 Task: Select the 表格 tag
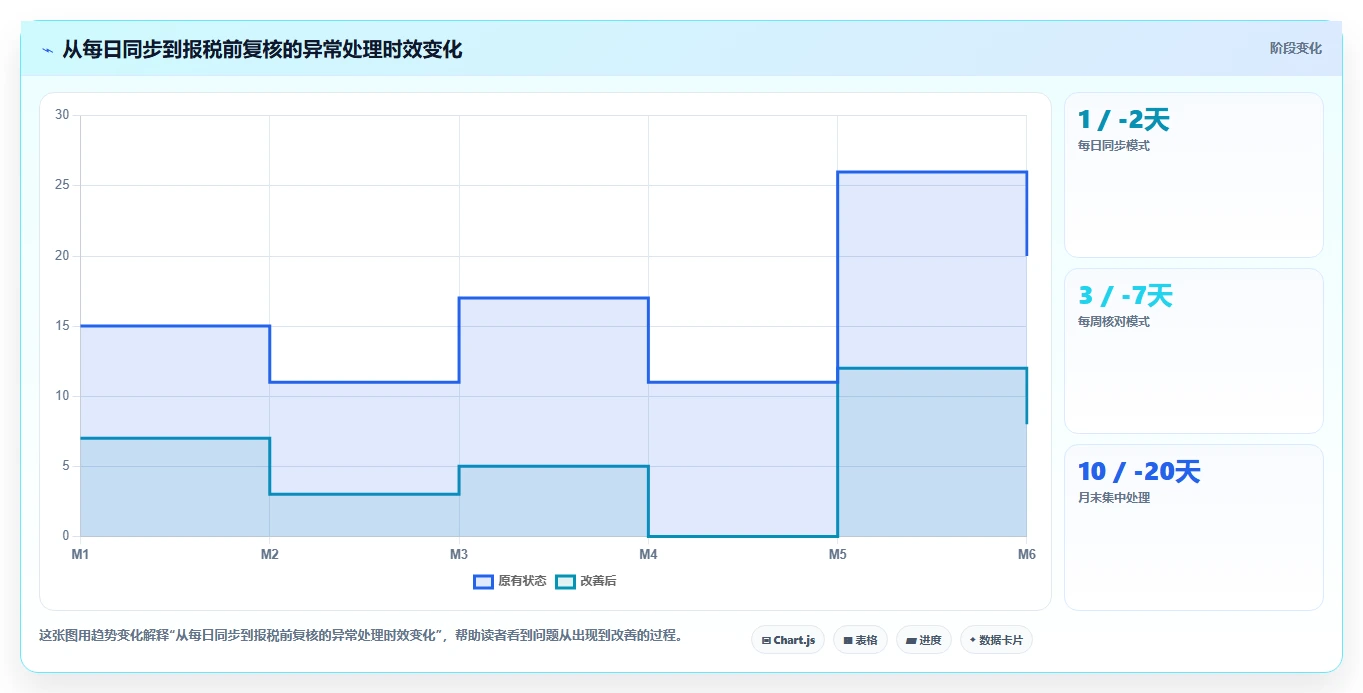point(860,640)
